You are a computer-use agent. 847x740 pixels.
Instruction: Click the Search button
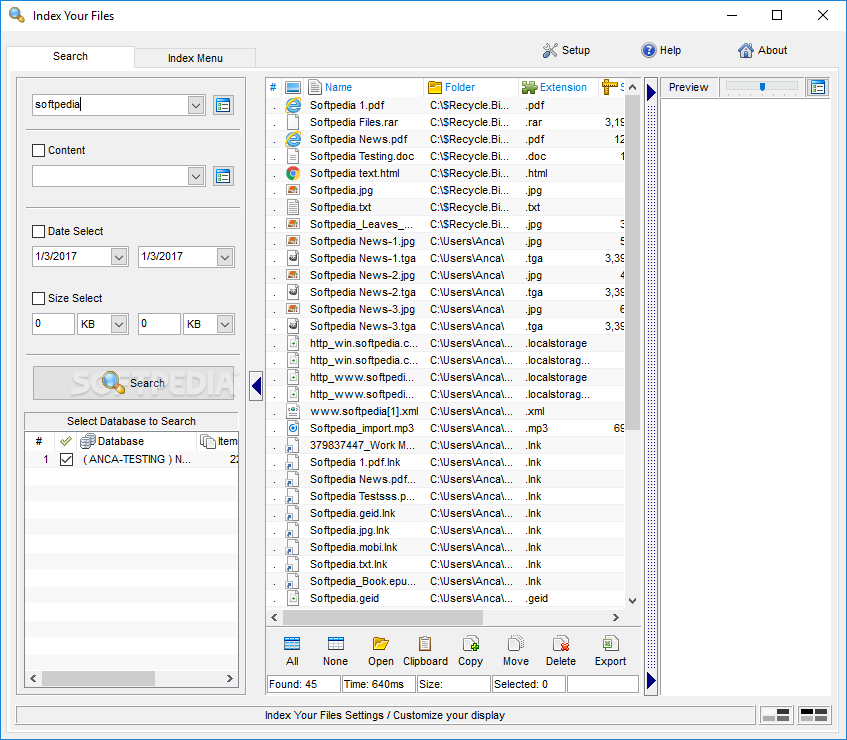[133, 383]
